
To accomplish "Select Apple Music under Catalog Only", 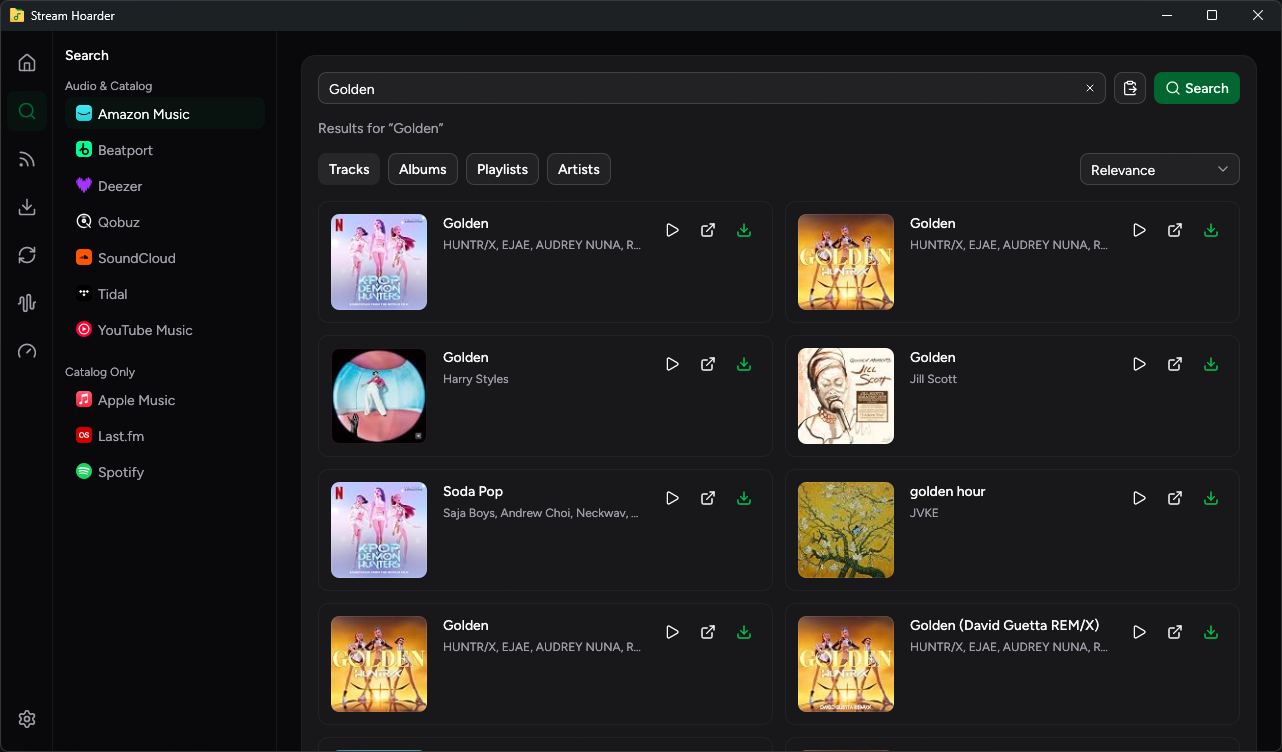I will click(x=165, y=400).
